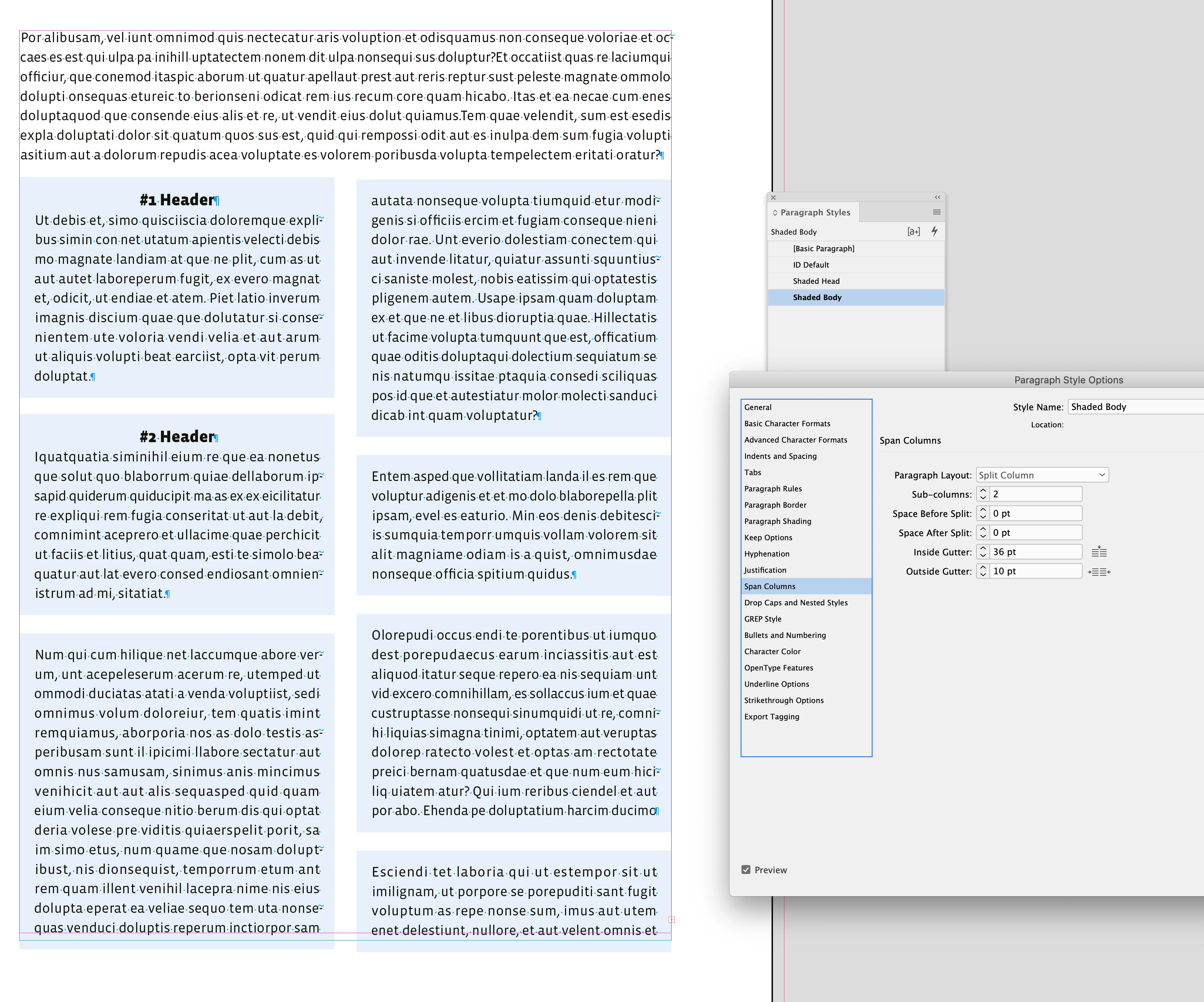This screenshot has height=1002, width=1204.
Task: Click the Quick Apply lightning bolt icon
Action: tap(935, 231)
